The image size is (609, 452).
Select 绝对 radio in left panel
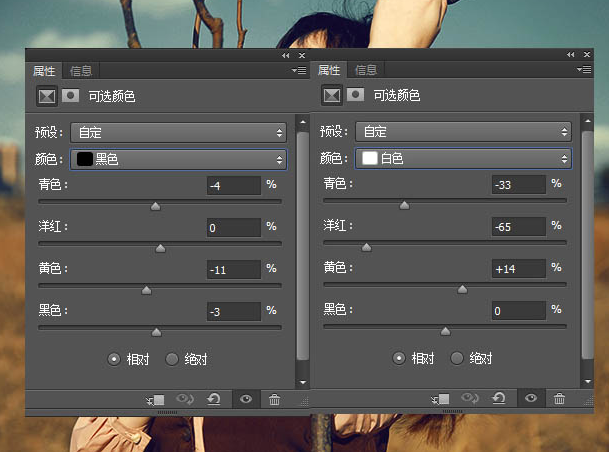172,359
